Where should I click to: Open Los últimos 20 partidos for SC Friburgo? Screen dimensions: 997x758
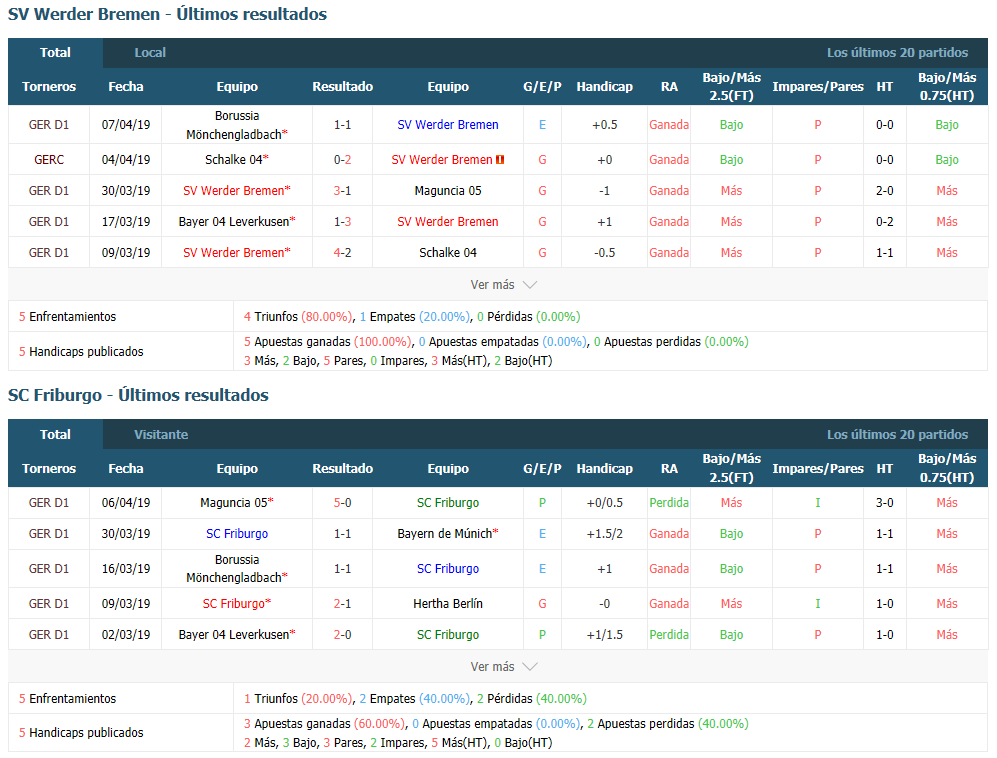(897, 434)
